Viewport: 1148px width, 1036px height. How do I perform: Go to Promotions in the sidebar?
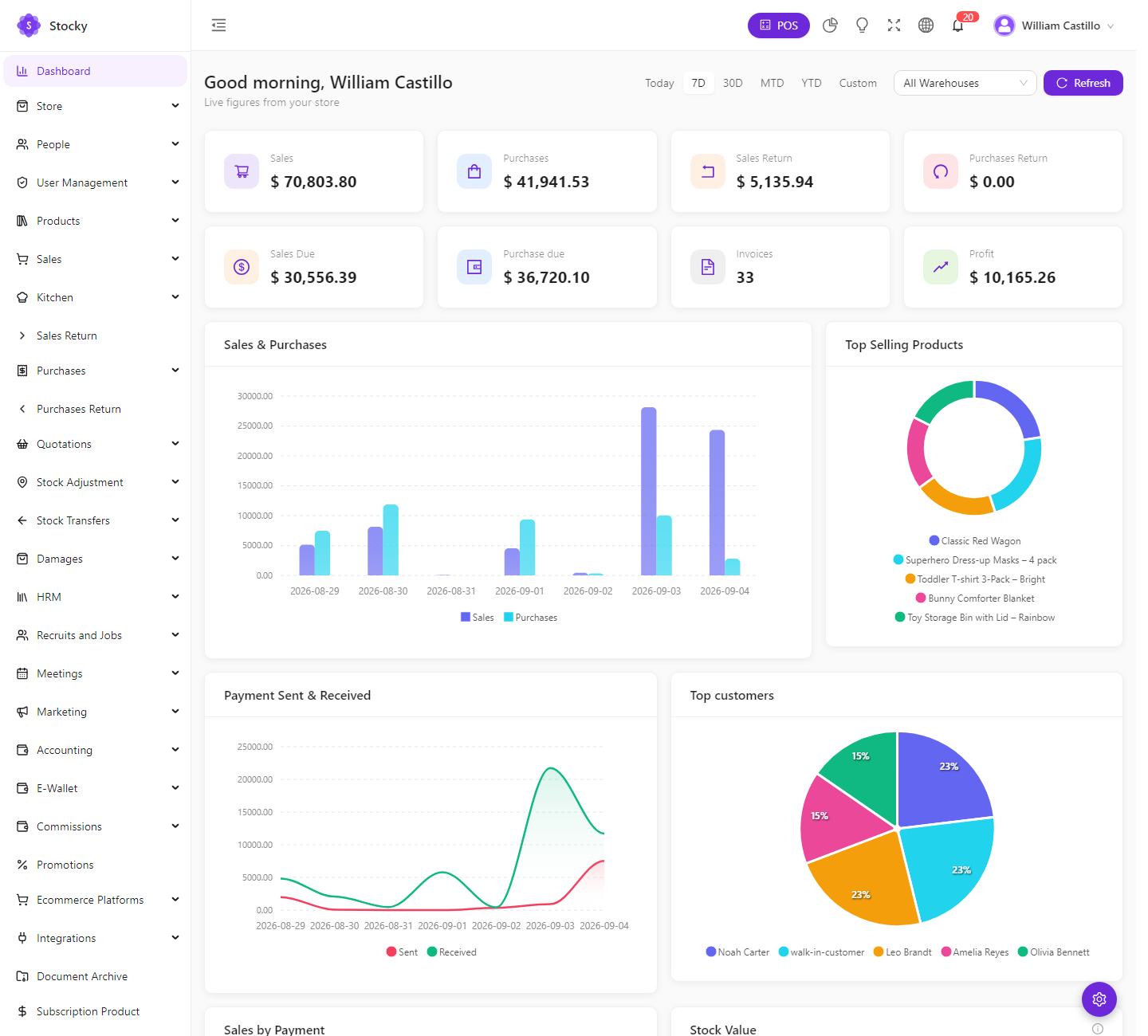tap(96, 865)
